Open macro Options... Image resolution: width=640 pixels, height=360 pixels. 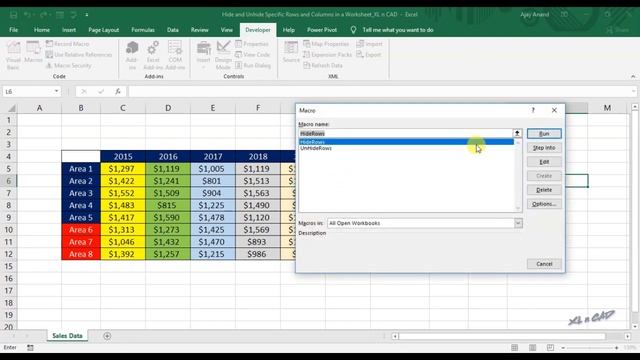pos(544,204)
